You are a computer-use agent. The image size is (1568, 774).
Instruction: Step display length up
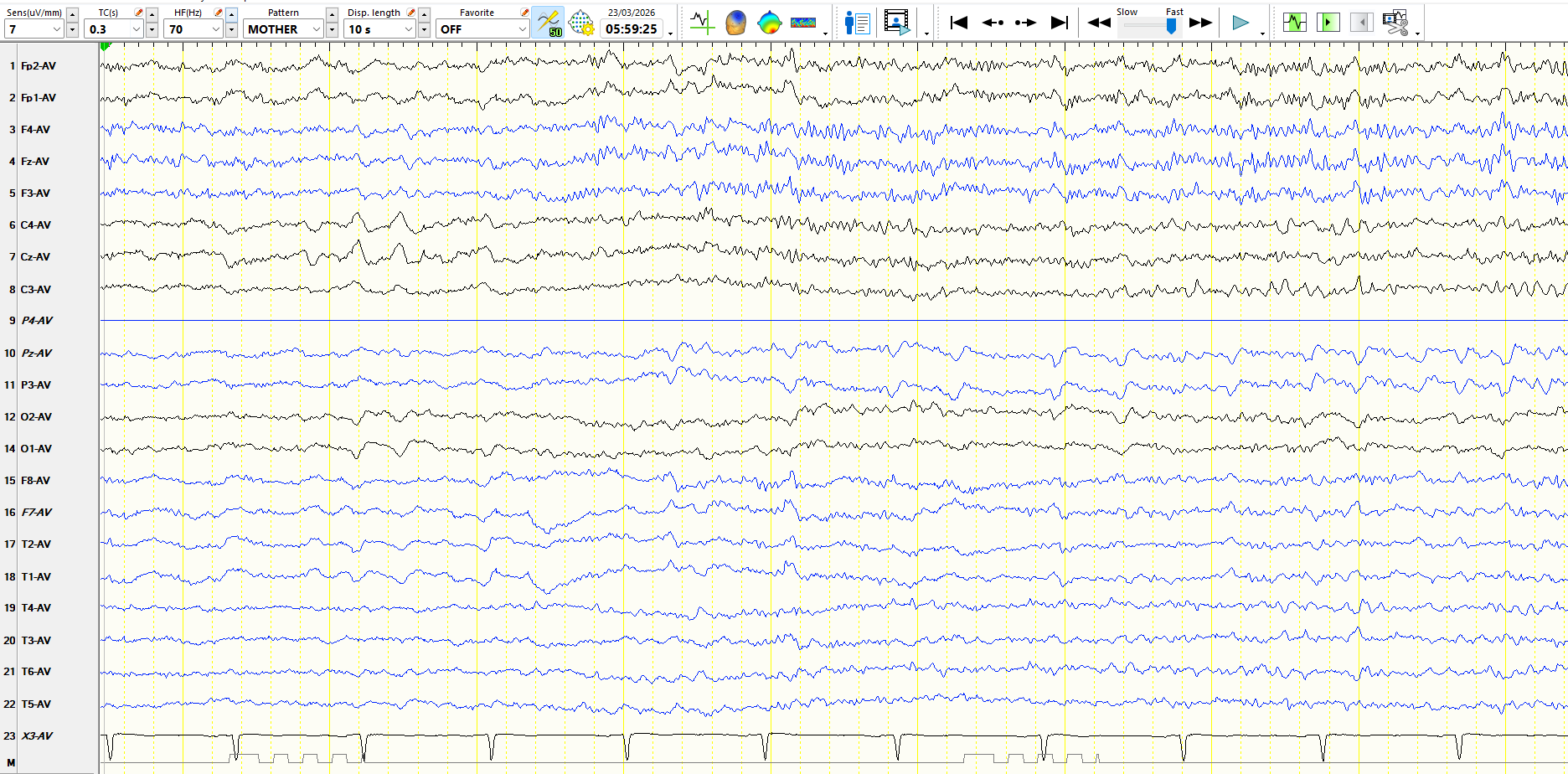coord(425,14)
